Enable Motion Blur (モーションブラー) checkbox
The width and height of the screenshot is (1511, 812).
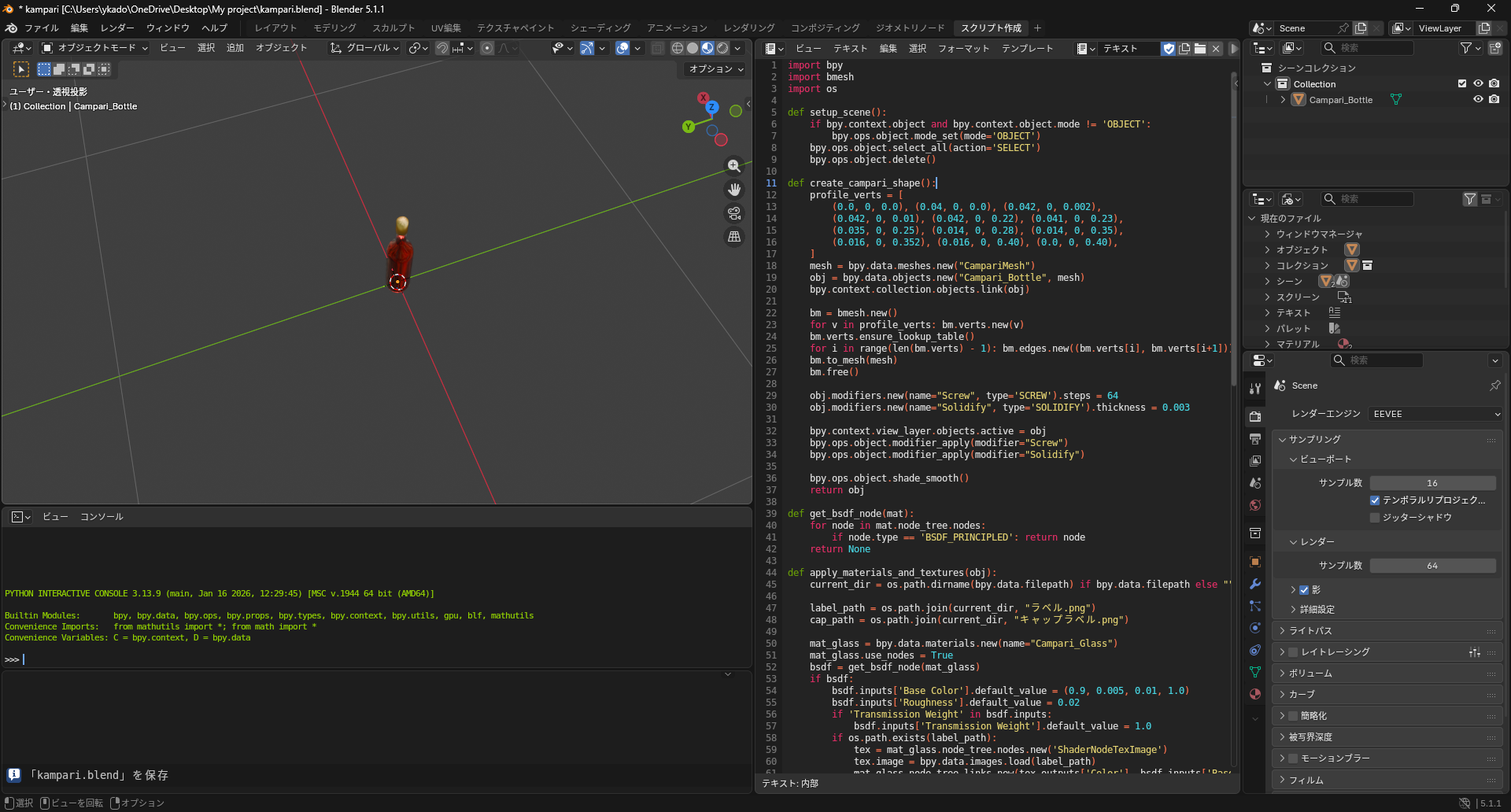1293,758
